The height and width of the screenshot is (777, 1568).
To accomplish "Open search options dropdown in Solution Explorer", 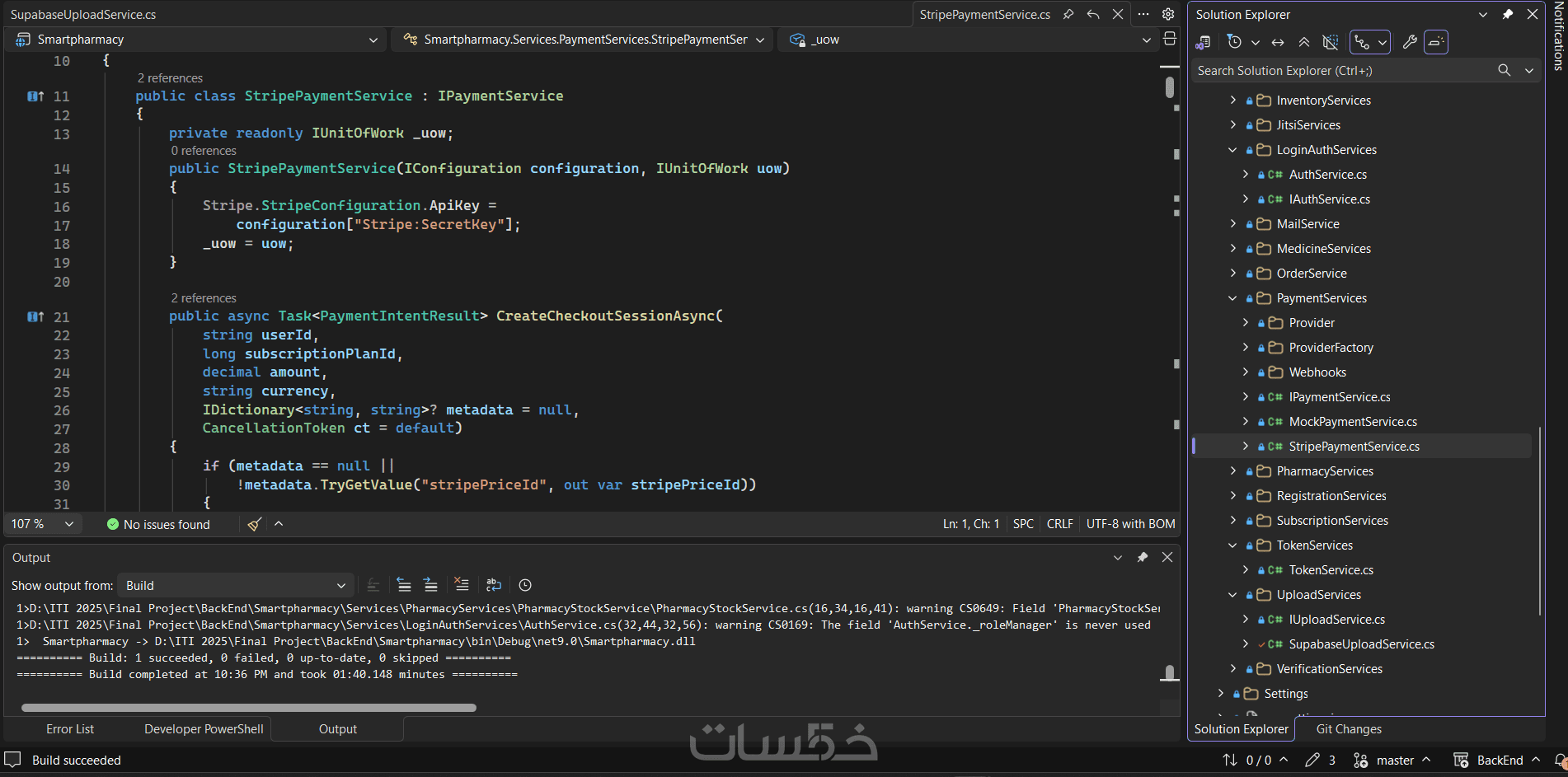I will point(1529,71).
